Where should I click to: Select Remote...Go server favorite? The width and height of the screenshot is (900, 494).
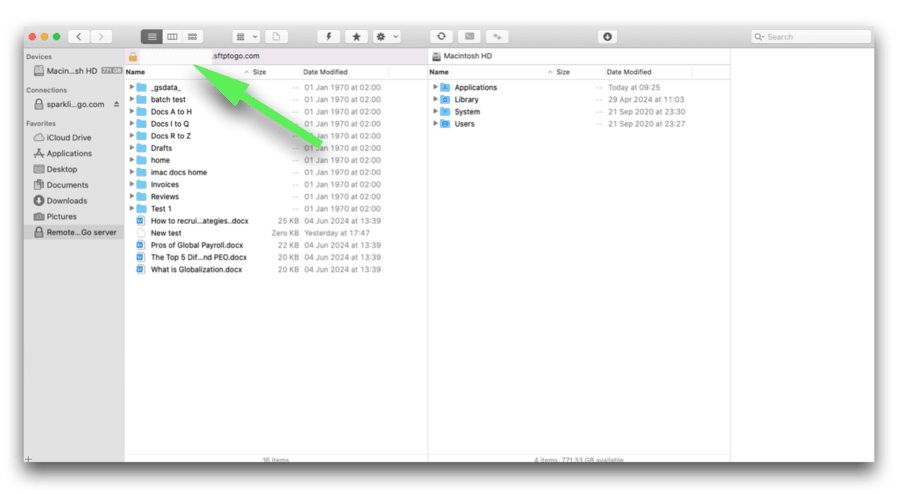[x=74, y=232]
